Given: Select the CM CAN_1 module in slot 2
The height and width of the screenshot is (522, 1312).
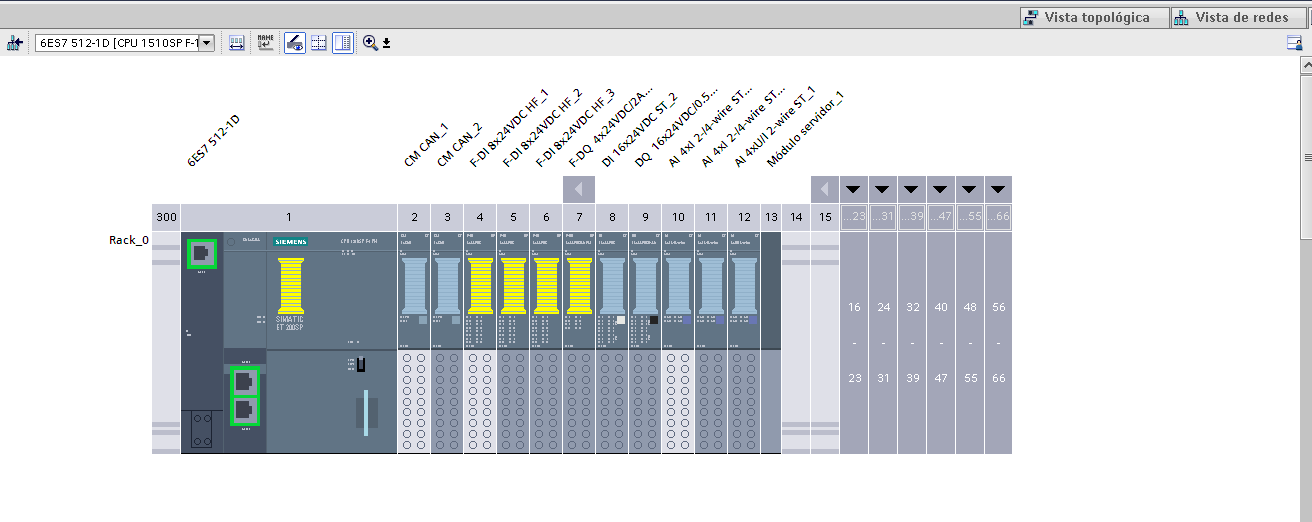Looking at the screenshot, I should (414, 342).
